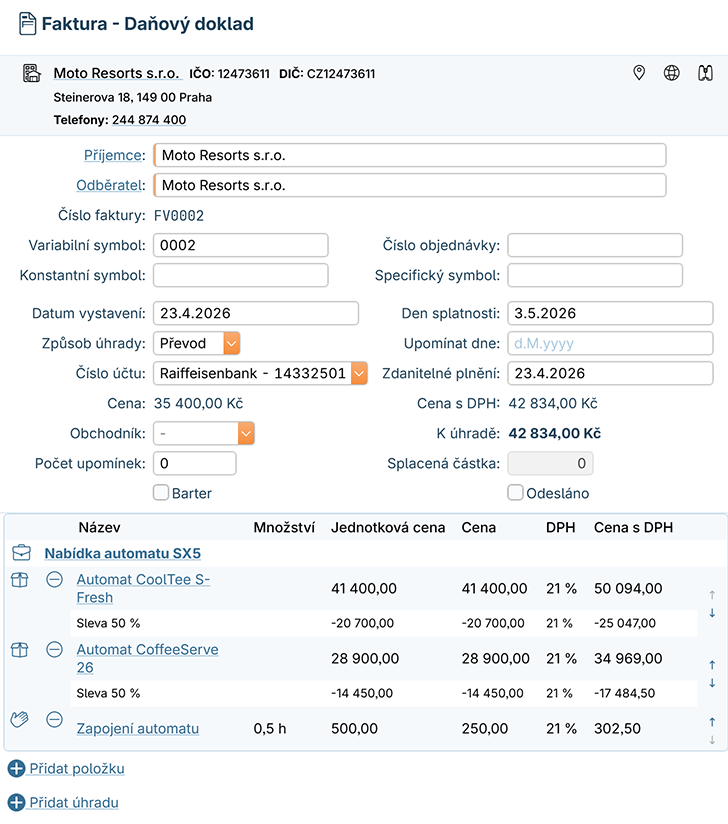Click the map icon next to globe
This screenshot has width=728, height=824.
[x=705, y=73]
